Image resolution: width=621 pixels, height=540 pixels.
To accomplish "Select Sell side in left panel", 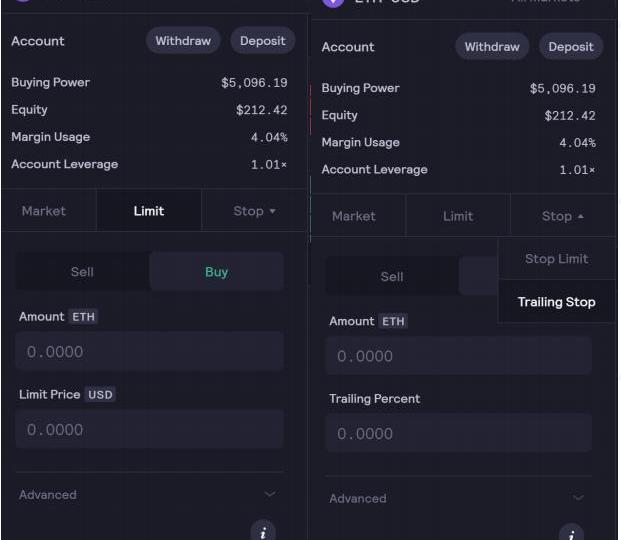I will [x=82, y=272].
